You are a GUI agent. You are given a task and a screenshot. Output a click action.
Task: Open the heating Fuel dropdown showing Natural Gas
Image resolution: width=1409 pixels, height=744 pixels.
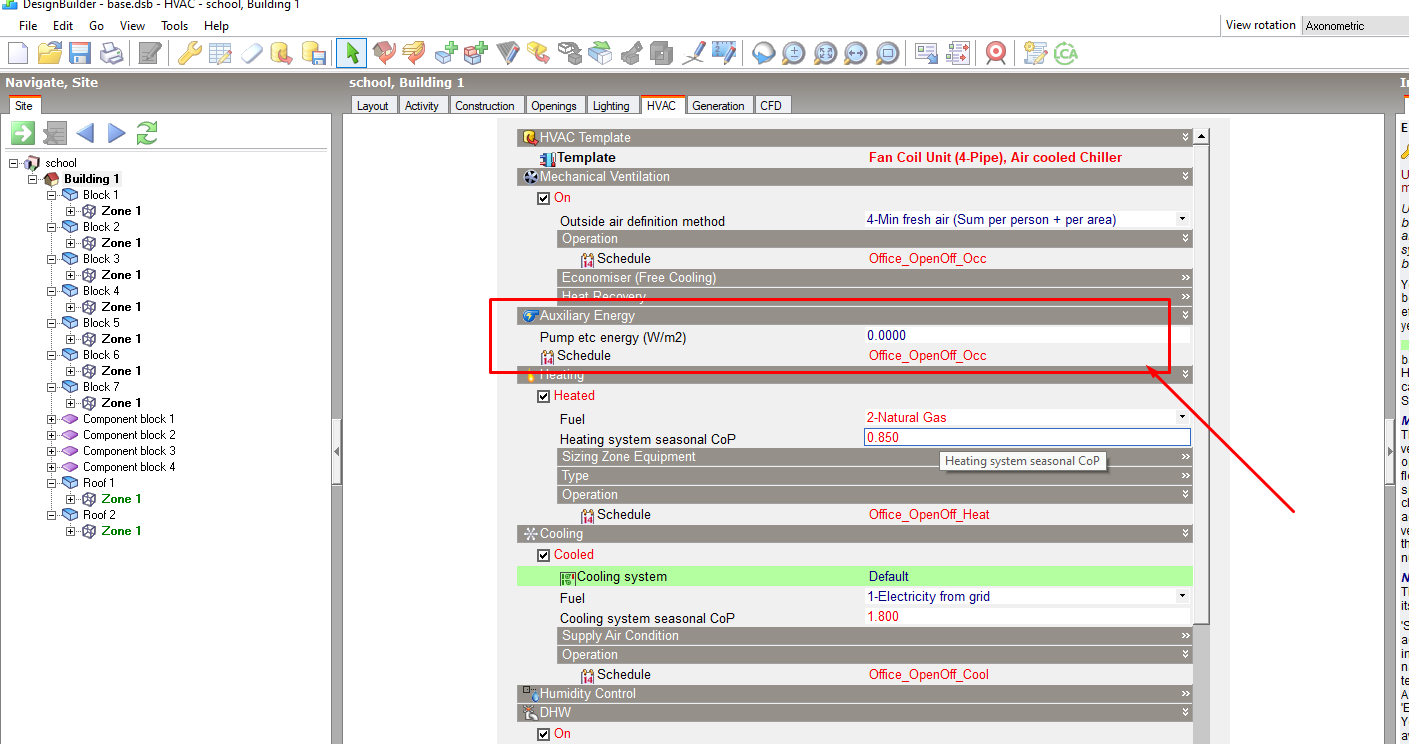1182,417
